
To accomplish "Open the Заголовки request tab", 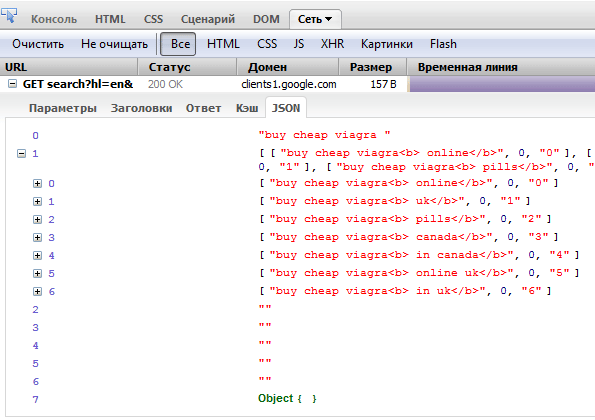I will [x=141, y=108].
